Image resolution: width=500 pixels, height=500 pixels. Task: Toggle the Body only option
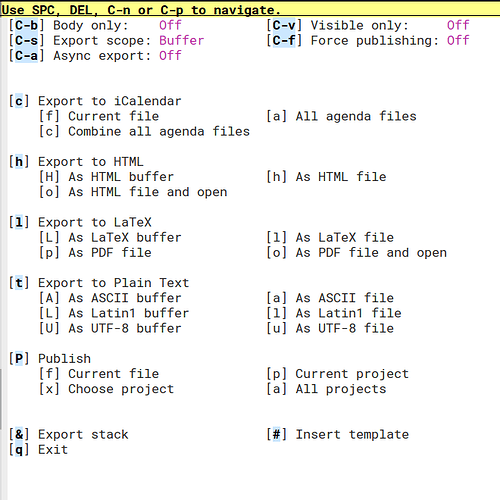click(95, 25)
